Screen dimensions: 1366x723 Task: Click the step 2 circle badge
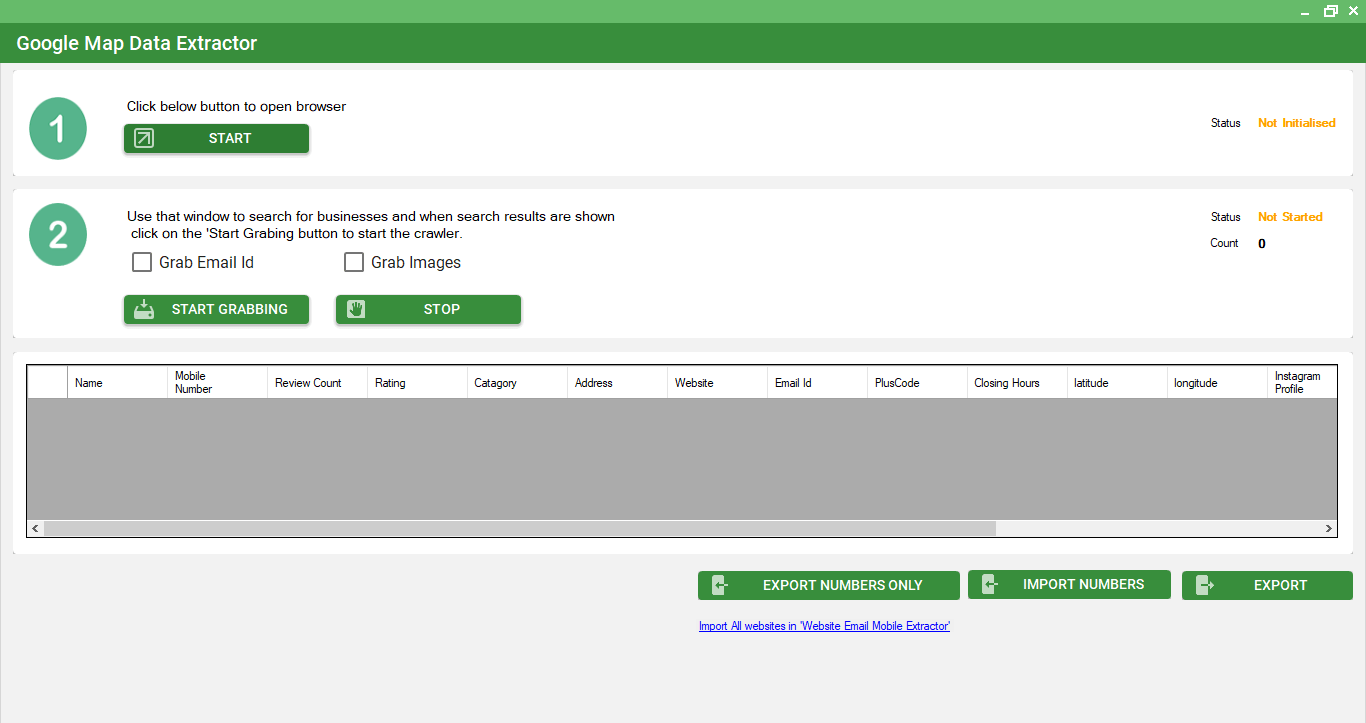click(x=58, y=235)
